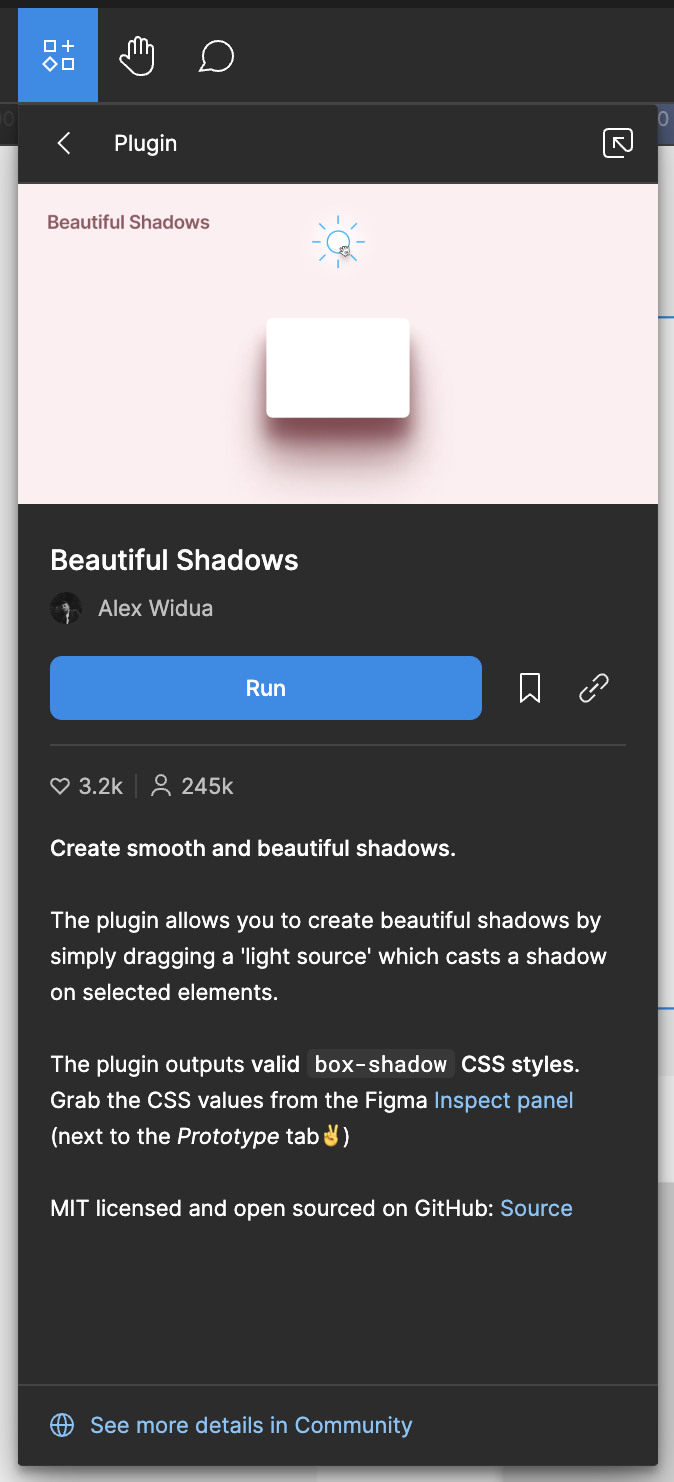Image resolution: width=674 pixels, height=1482 pixels.
Task: Go back using the left chevron
Action: (x=64, y=143)
